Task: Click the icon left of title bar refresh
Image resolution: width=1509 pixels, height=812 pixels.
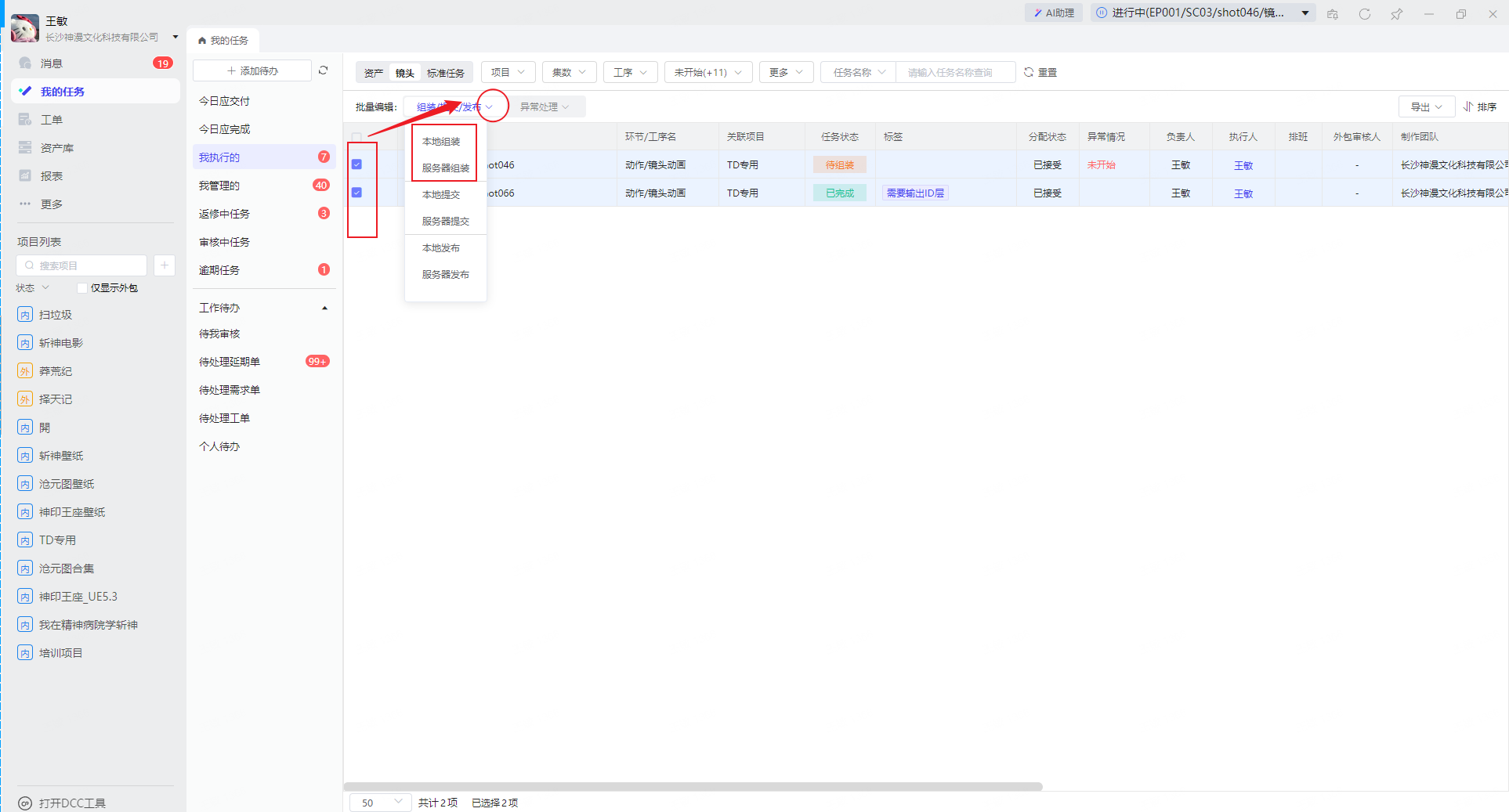Action: [x=1333, y=14]
